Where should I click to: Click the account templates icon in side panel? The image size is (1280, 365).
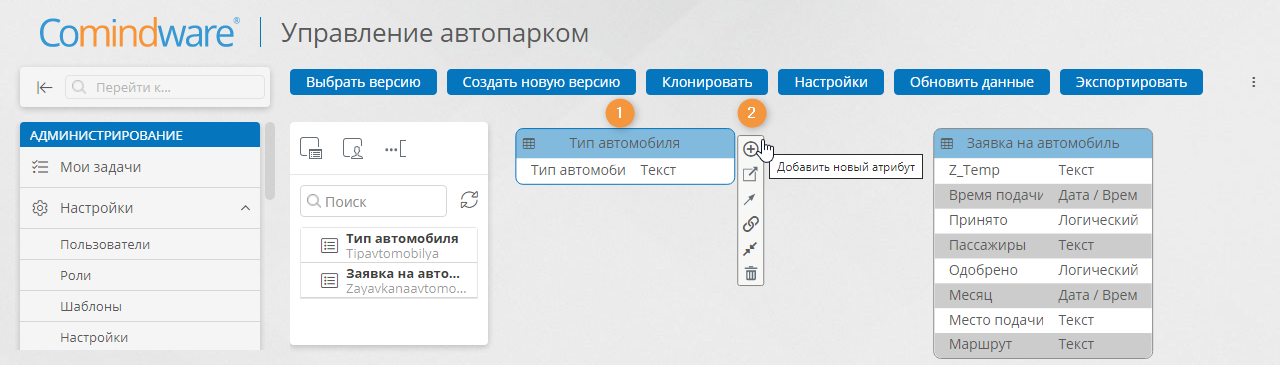352,149
